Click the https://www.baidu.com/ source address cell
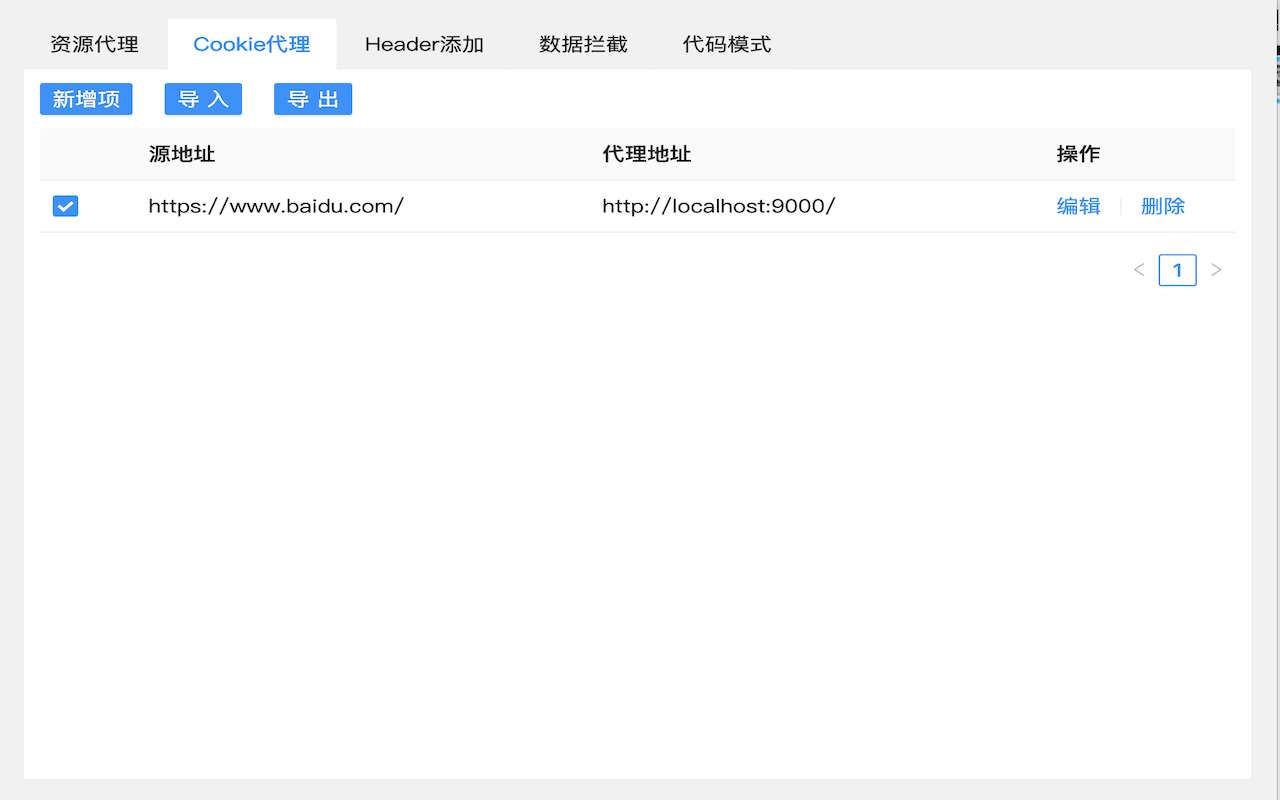 coord(276,206)
